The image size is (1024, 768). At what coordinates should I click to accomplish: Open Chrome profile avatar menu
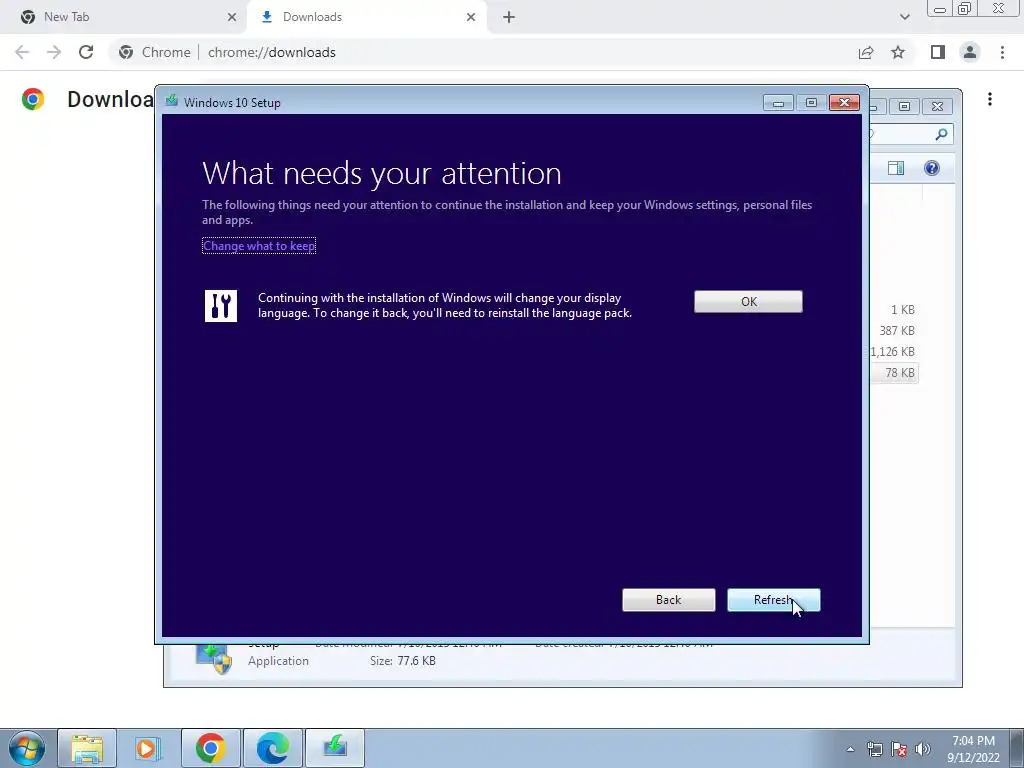(970, 52)
